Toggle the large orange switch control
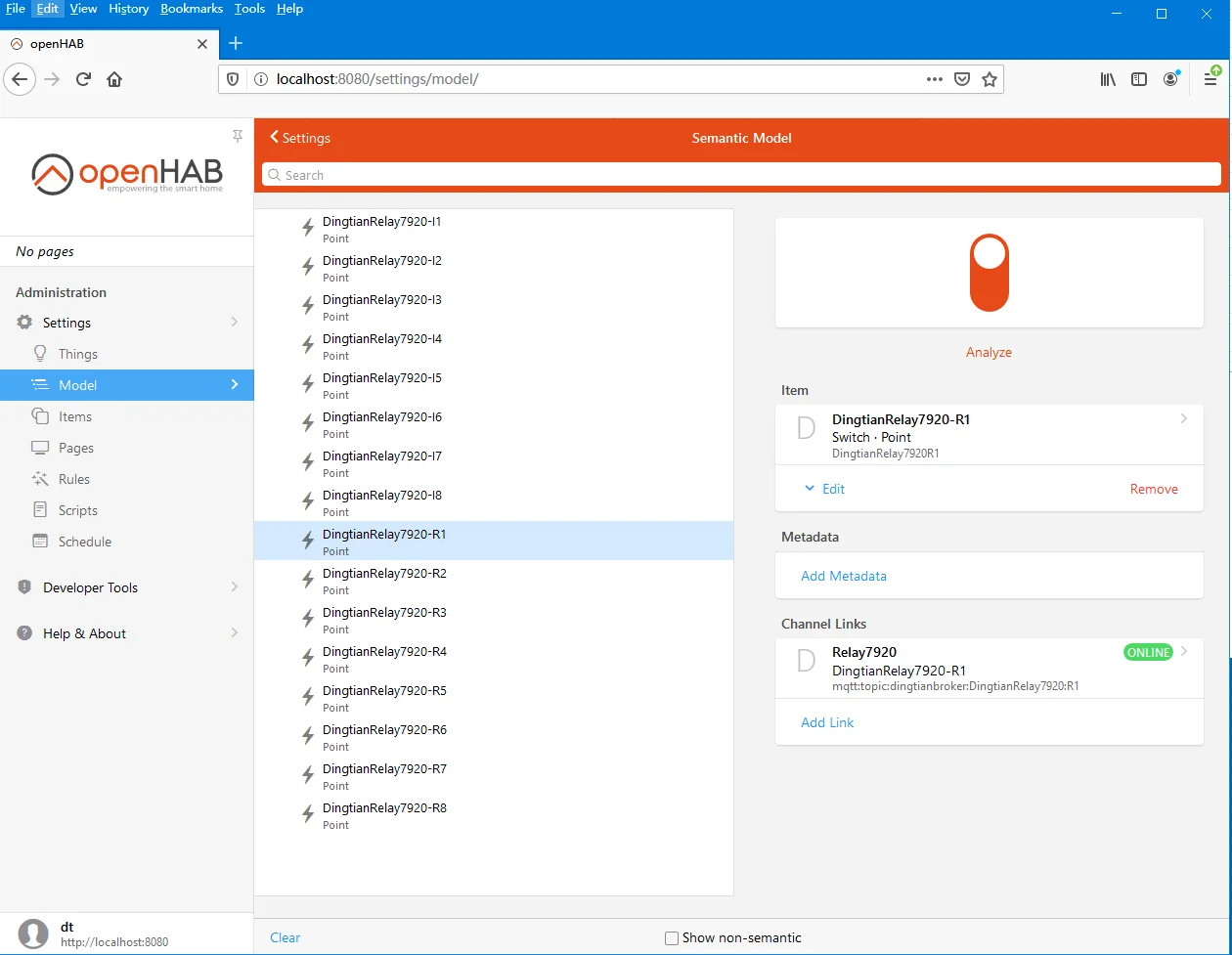The width and height of the screenshot is (1232, 955). [x=989, y=272]
